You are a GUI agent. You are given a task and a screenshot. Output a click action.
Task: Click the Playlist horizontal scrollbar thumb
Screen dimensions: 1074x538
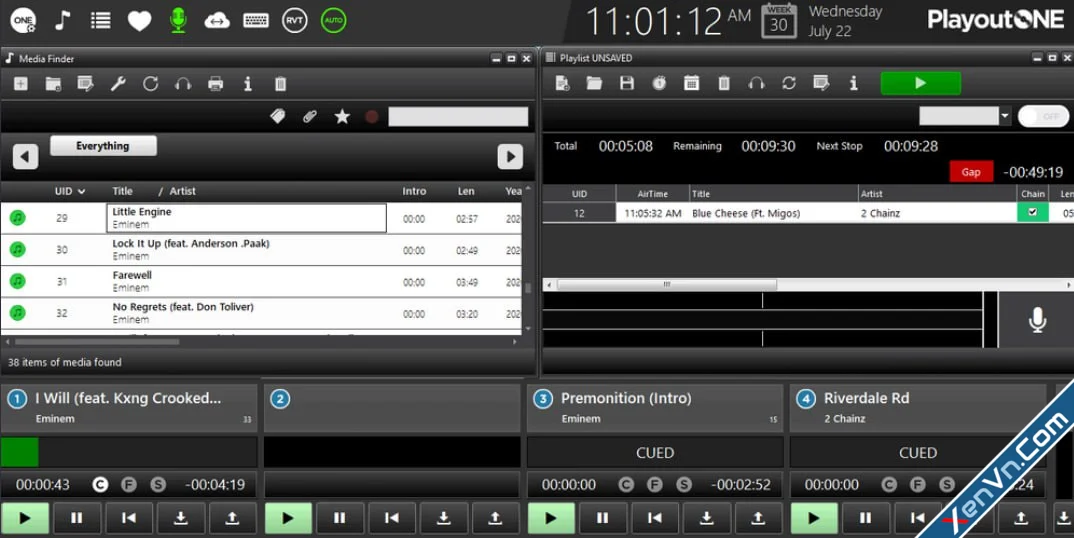coord(666,284)
